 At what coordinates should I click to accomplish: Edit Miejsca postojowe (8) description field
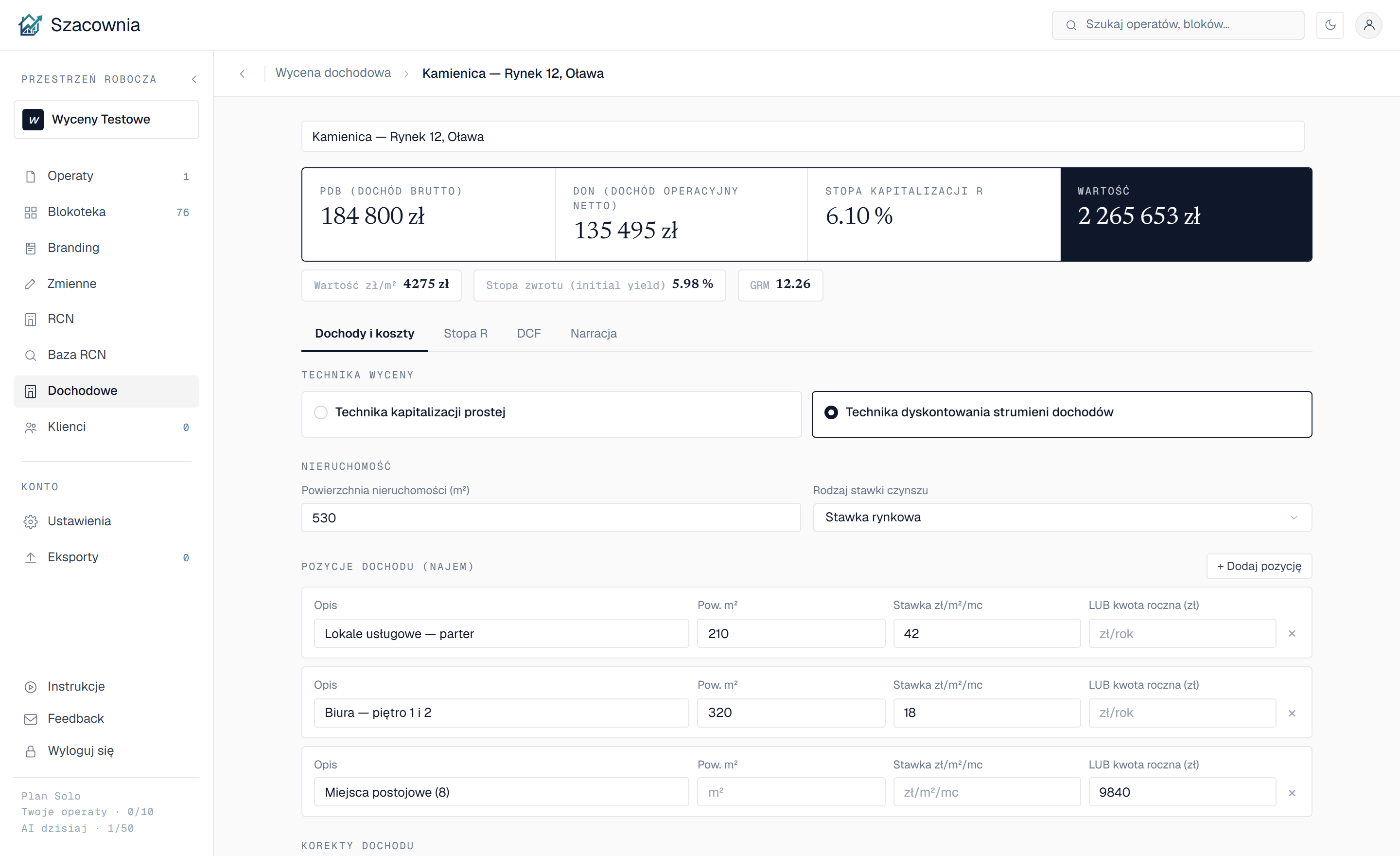click(501, 792)
